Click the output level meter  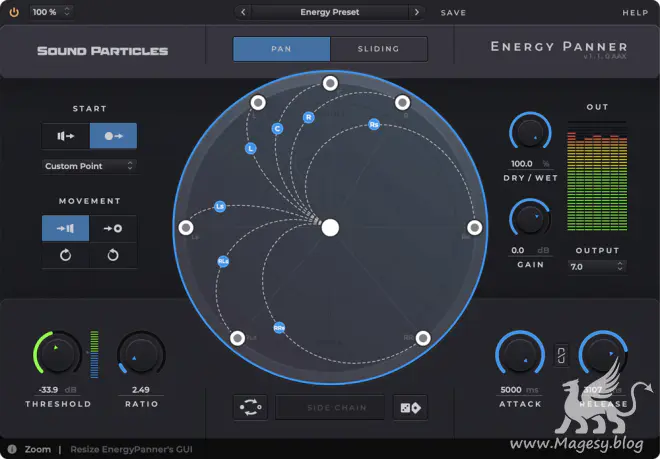coord(597,176)
